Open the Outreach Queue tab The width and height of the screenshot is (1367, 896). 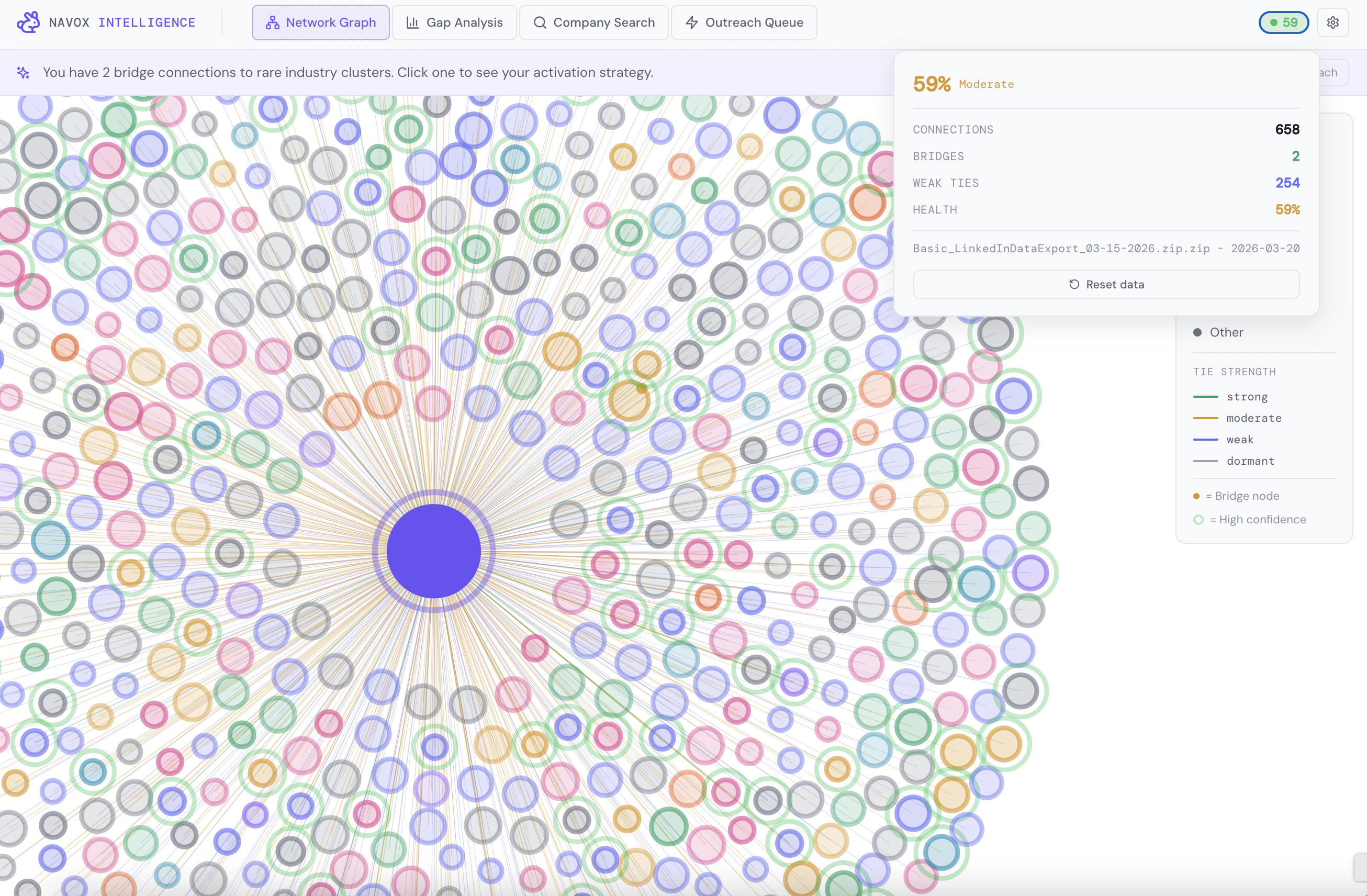(x=744, y=23)
